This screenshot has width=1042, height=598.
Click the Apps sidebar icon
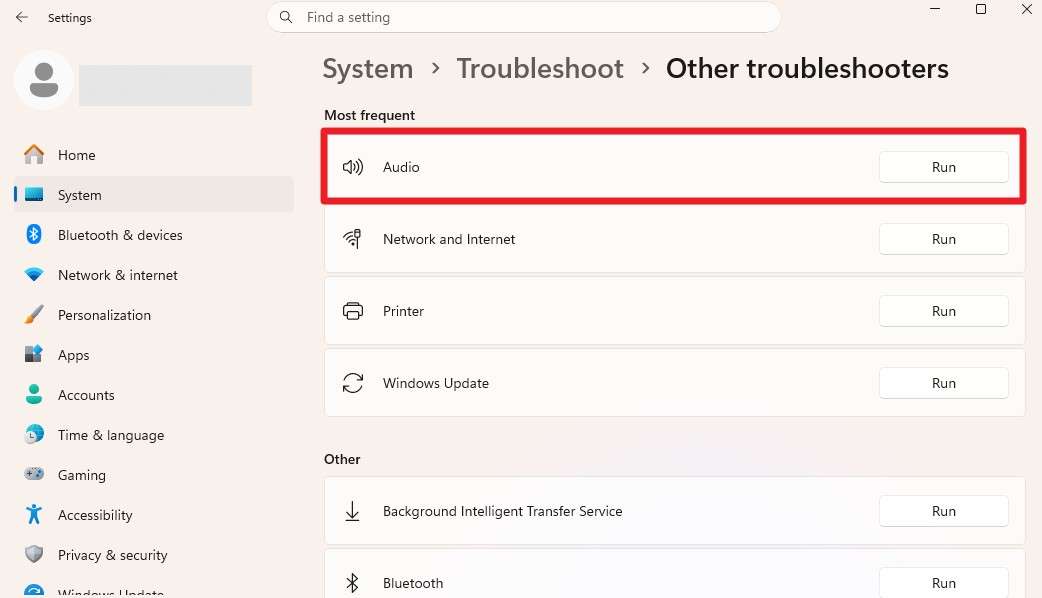click(34, 354)
